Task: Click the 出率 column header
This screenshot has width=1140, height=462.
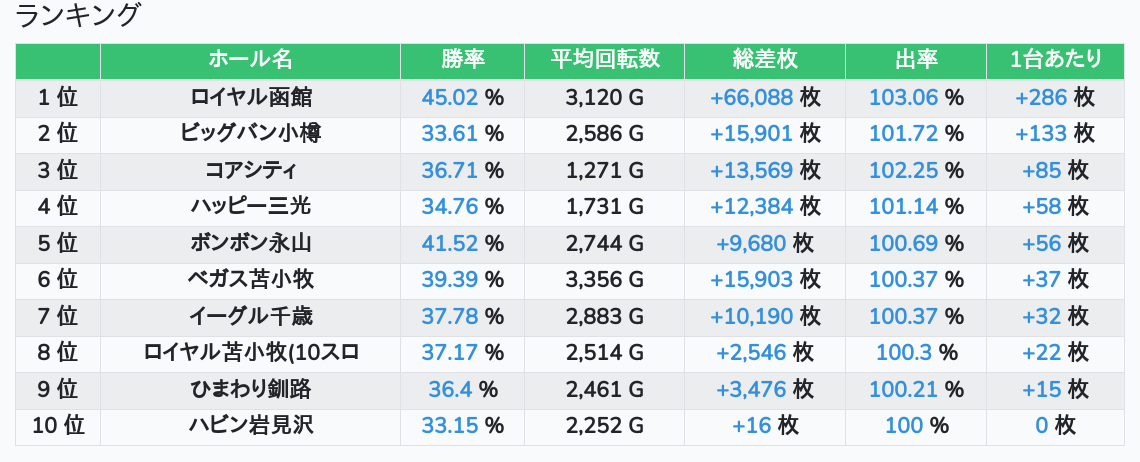Action: [x=915, y=60]
